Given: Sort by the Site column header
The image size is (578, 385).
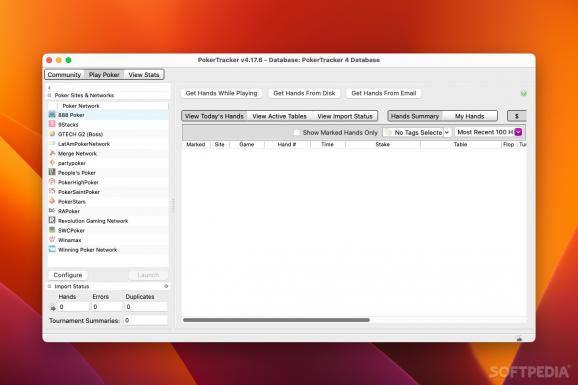Looking at the screenshot, I should pyautogui.click(x=220, y=145).
